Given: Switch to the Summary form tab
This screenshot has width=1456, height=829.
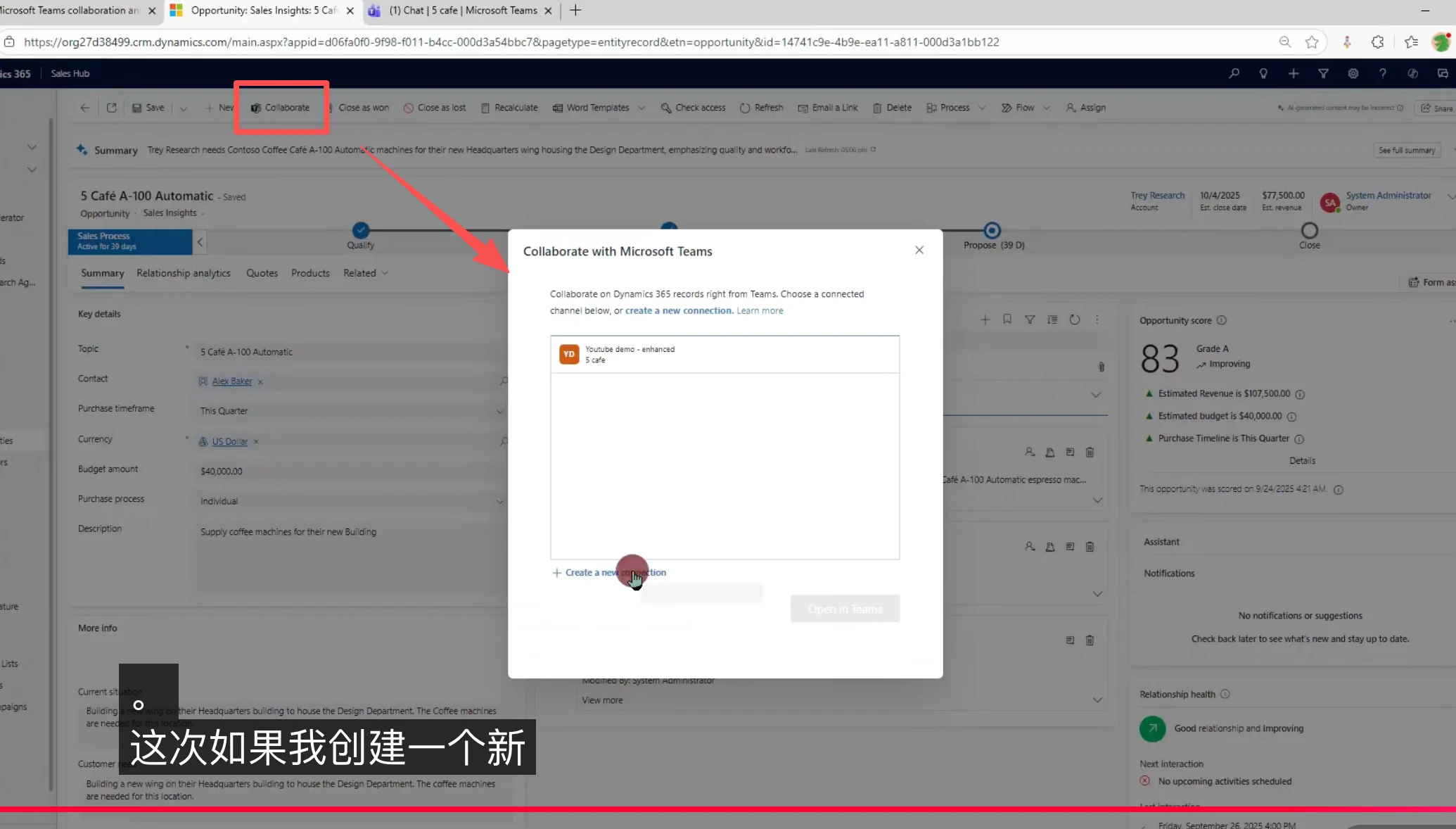Looking at the screenshot, I should coord(103,273).
